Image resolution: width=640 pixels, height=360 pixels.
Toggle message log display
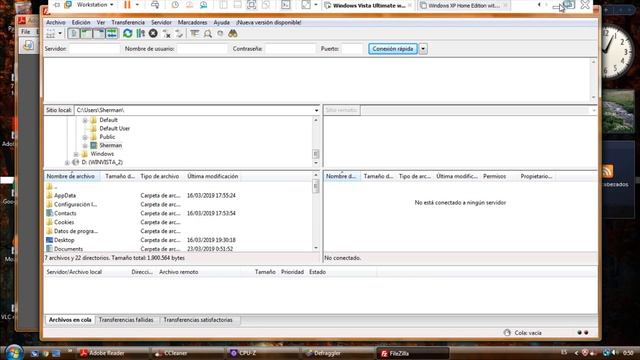click(x=74, y=33)
